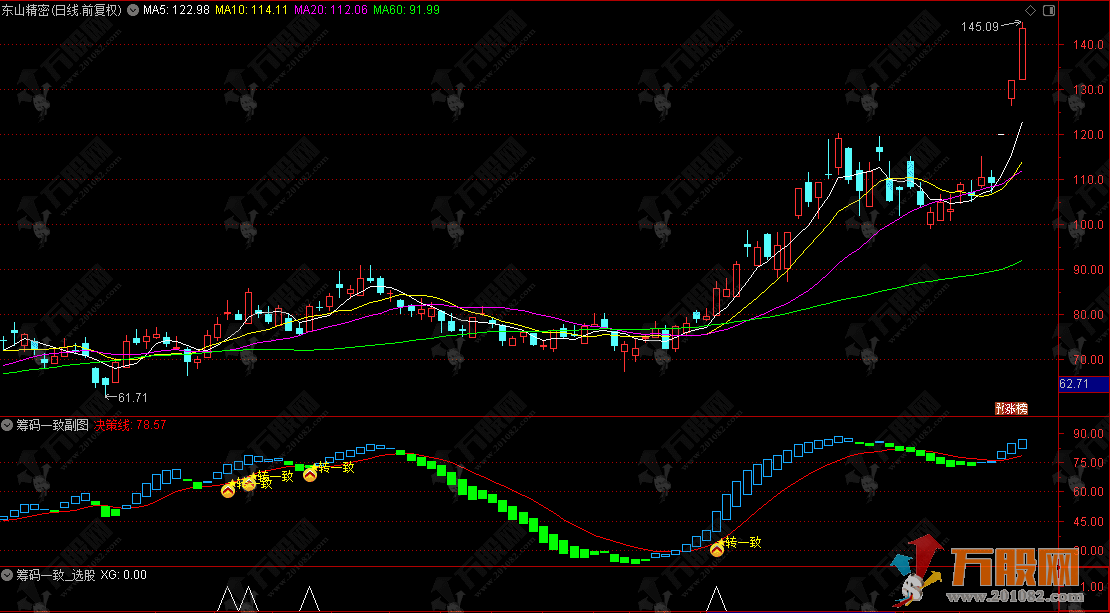The height and width of the screenshot is (613, 1110).
Task: Click the 61.71 low price label
Action: (x=132, y=398)
